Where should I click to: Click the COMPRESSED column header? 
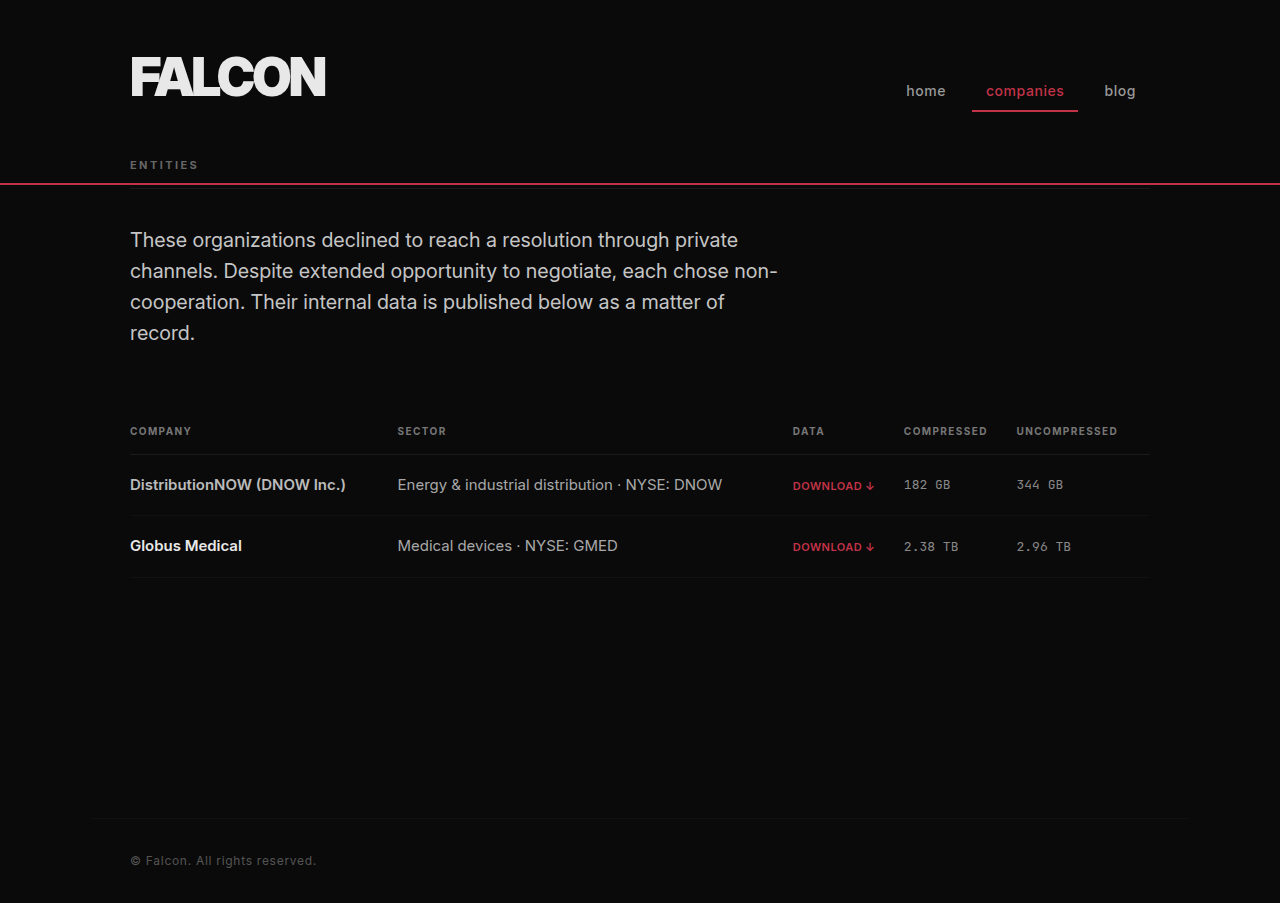pyautogui.click(x=946, y=431)
